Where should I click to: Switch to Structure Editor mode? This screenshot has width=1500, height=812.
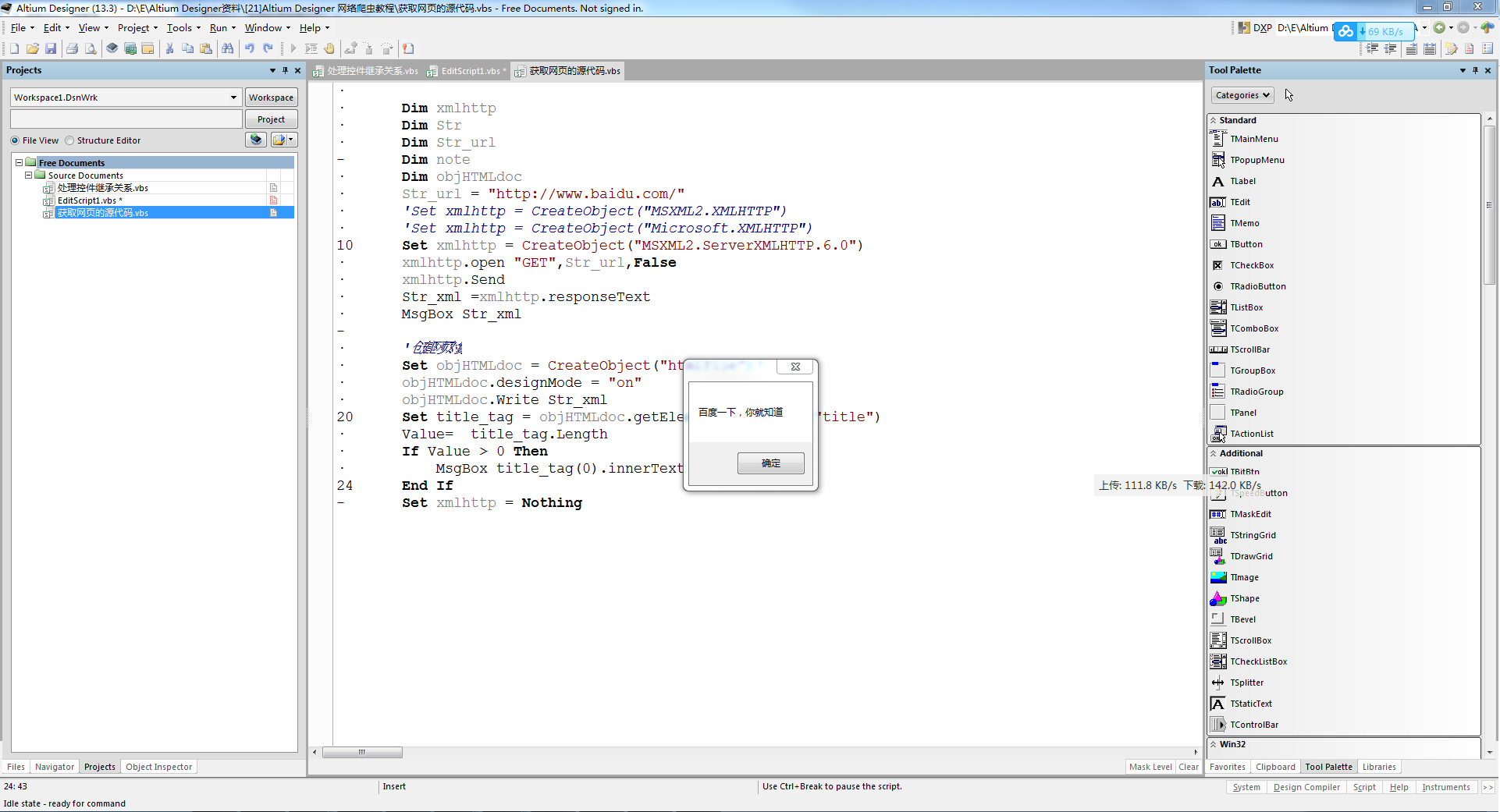click(70, 140)
